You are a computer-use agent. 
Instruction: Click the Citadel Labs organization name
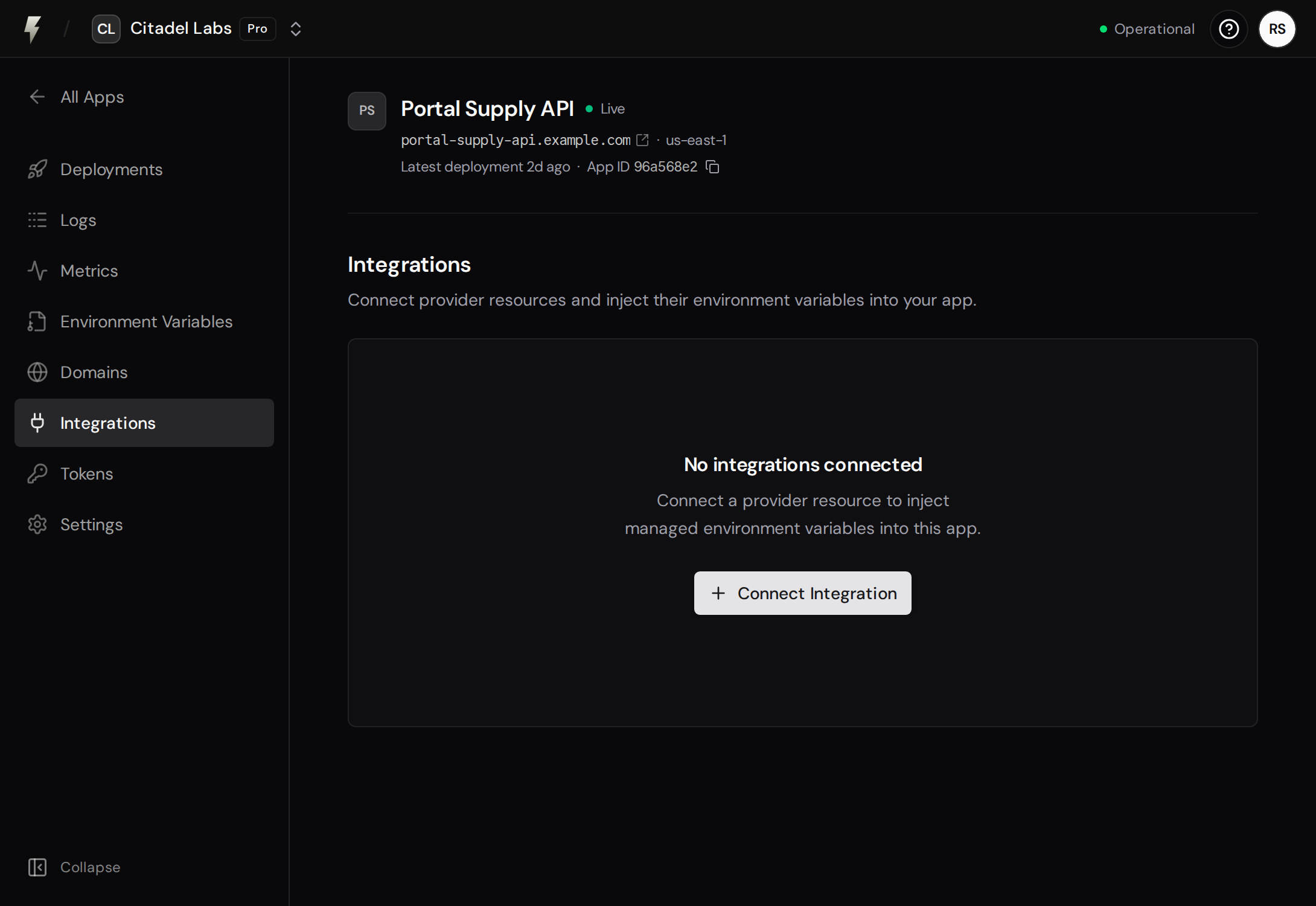(x=181, y=28)
